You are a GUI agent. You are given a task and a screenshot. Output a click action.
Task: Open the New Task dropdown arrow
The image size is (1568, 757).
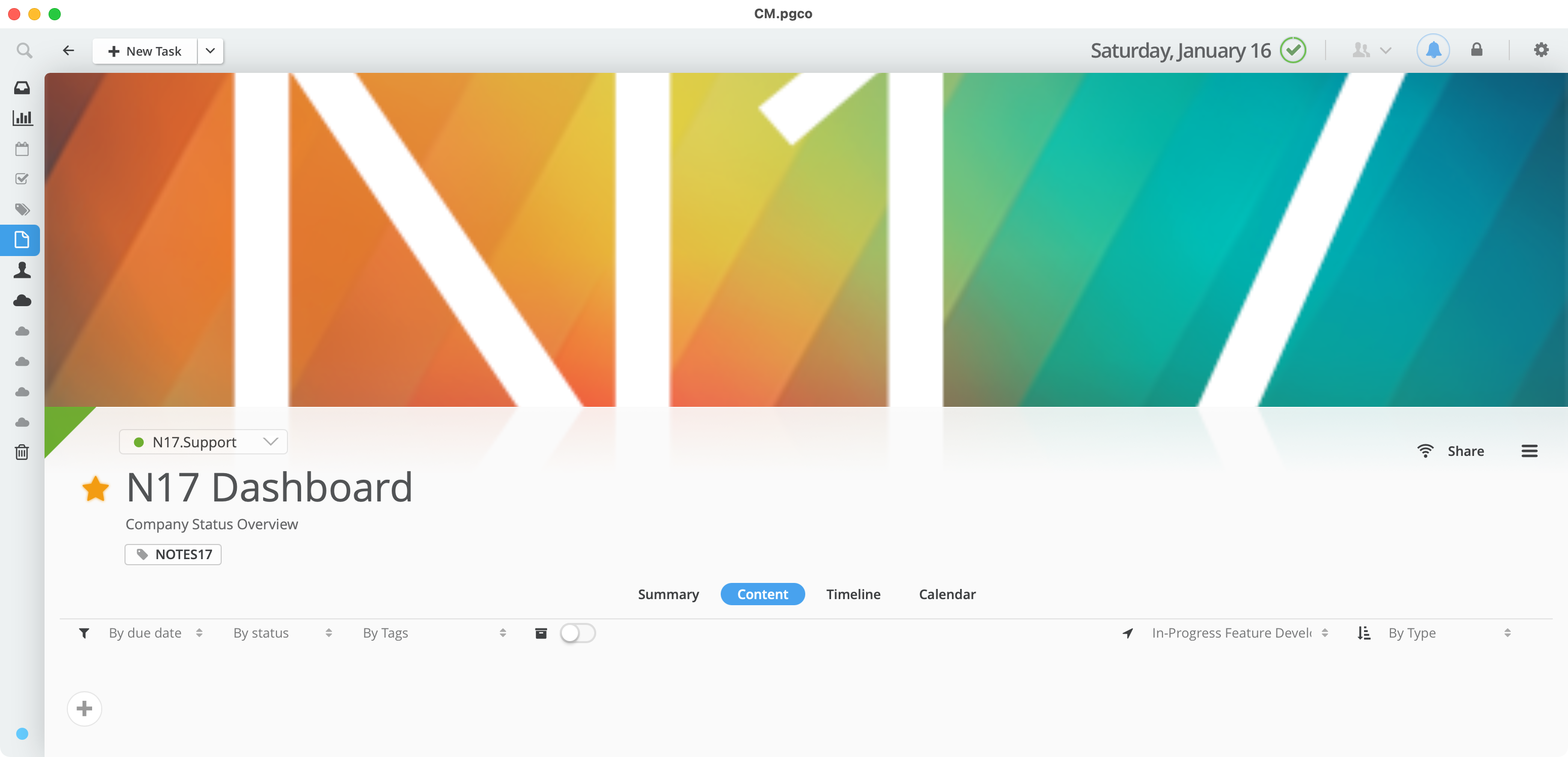(x=210, y=51)
